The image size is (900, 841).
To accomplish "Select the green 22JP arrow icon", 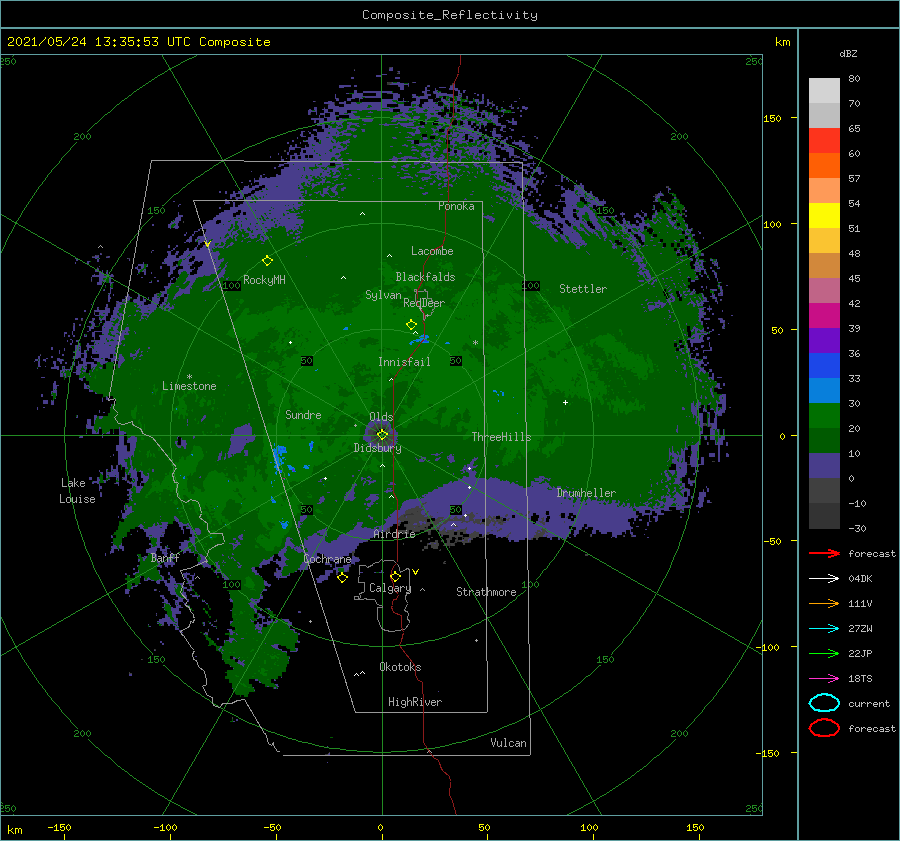I will (824, 653).
